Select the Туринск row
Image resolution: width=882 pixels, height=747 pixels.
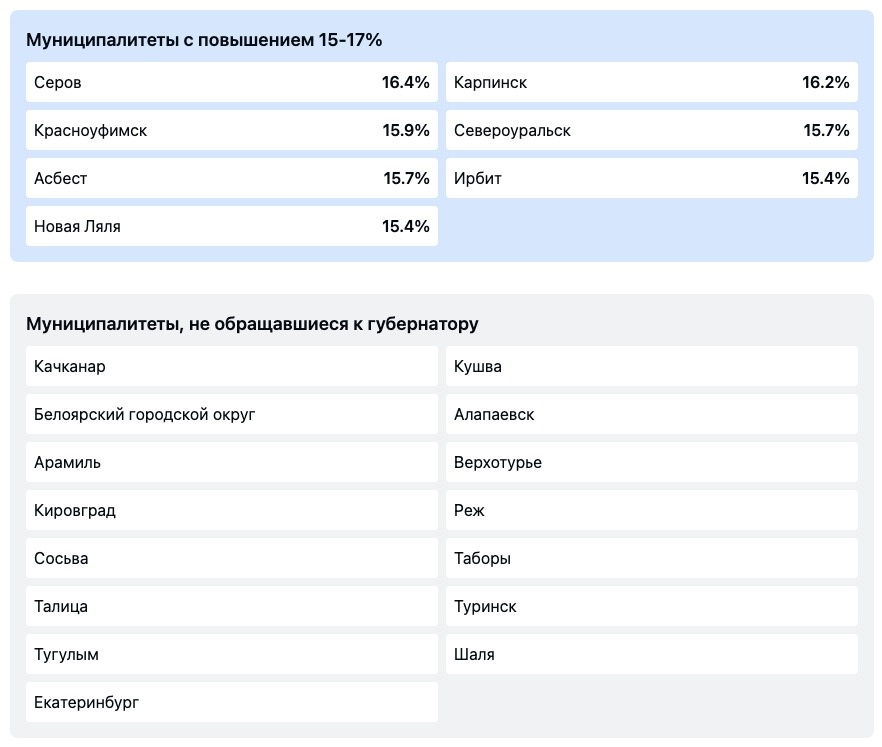click(x=651, y=607)
